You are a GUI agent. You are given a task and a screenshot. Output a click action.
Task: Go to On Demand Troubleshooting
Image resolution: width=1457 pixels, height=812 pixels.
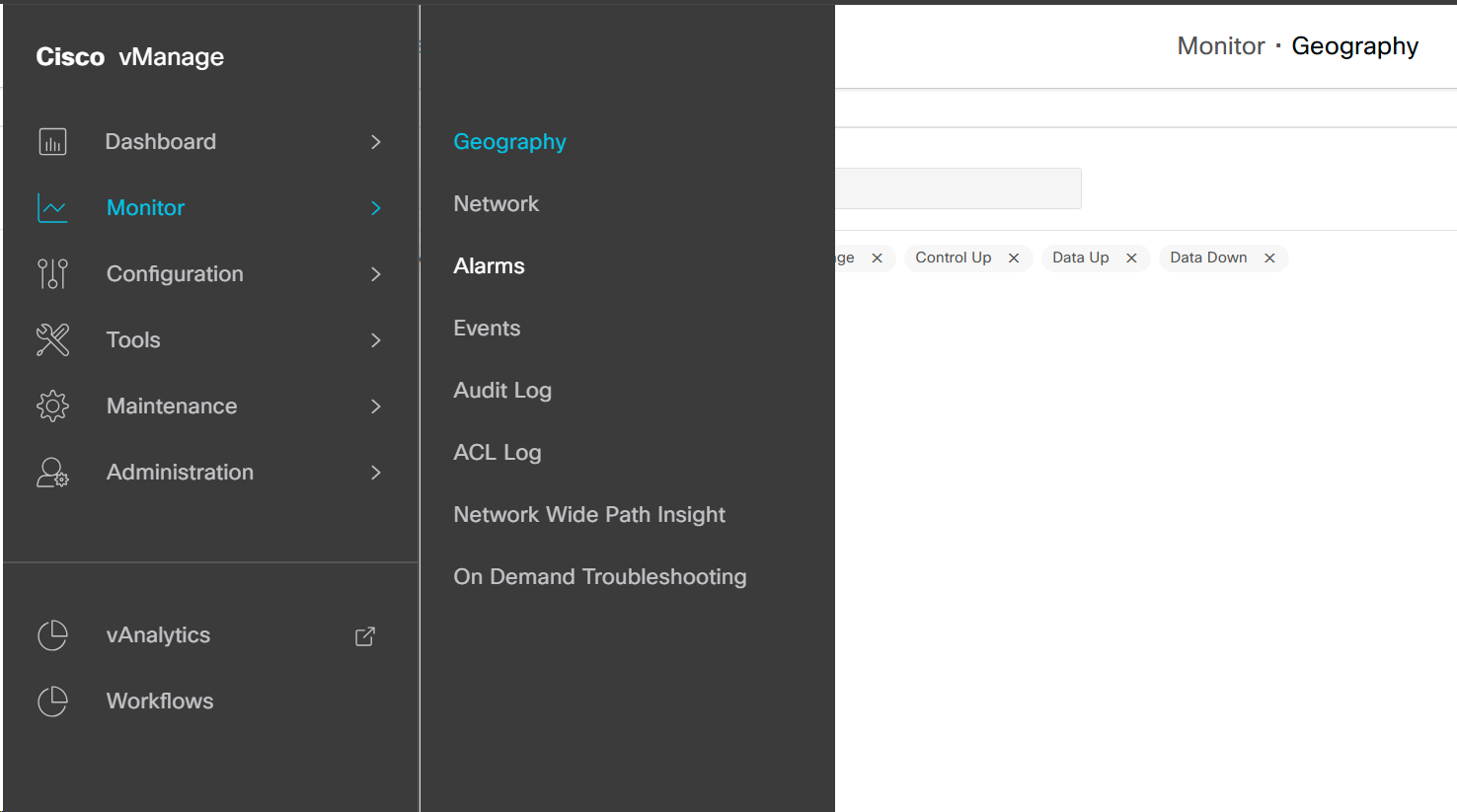[599, 577]
